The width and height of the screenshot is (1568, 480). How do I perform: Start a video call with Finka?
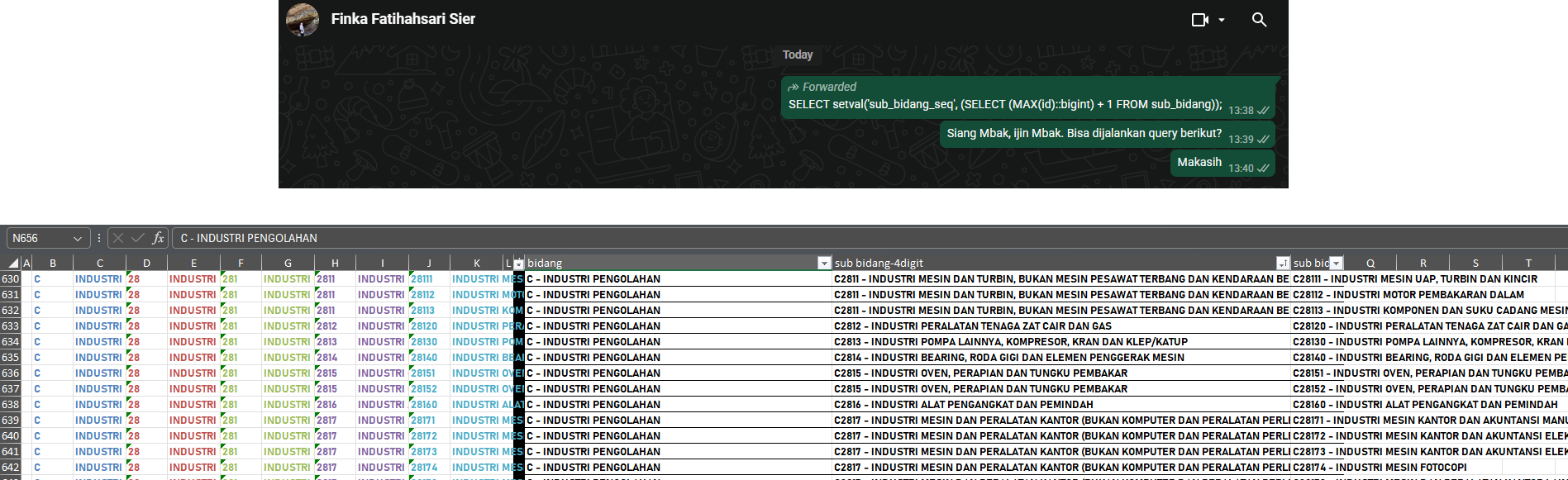pos(1199,20)
